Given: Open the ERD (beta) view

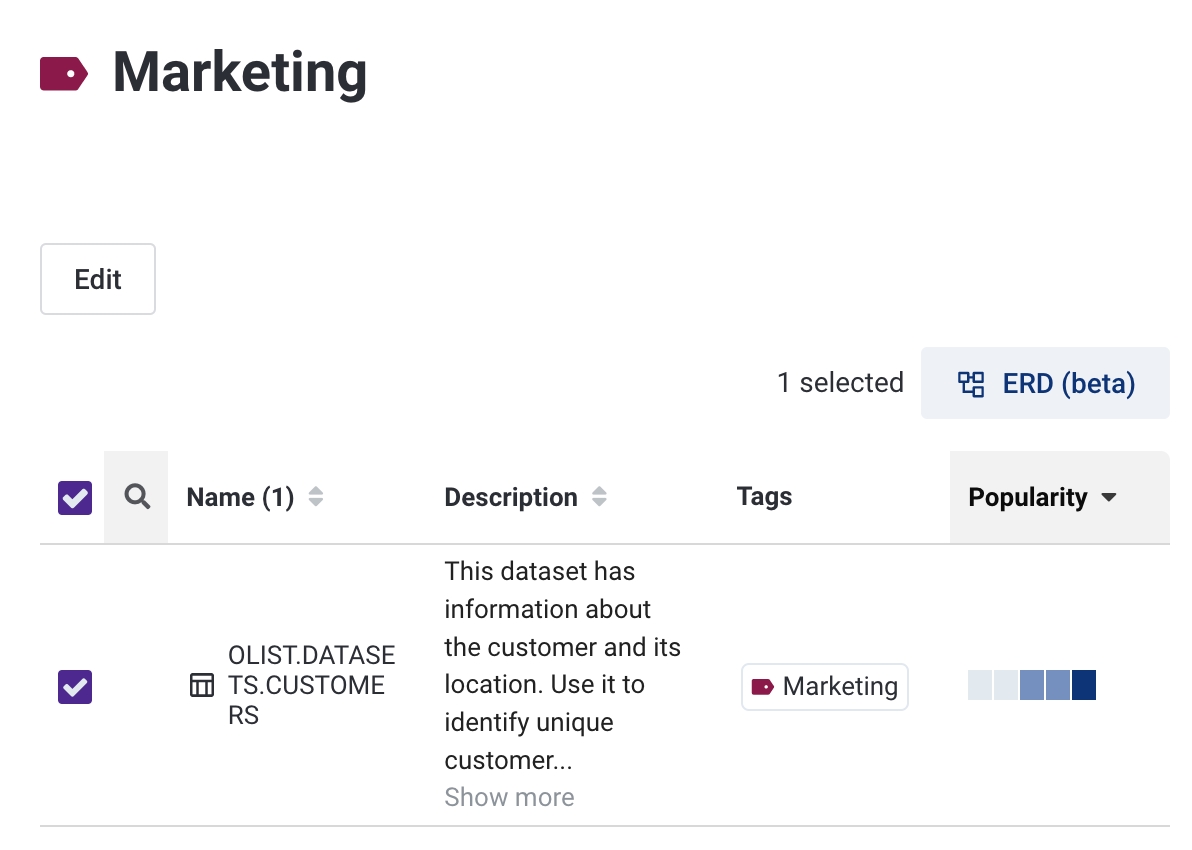Looking at the screenshot, I should [1045, 384].
